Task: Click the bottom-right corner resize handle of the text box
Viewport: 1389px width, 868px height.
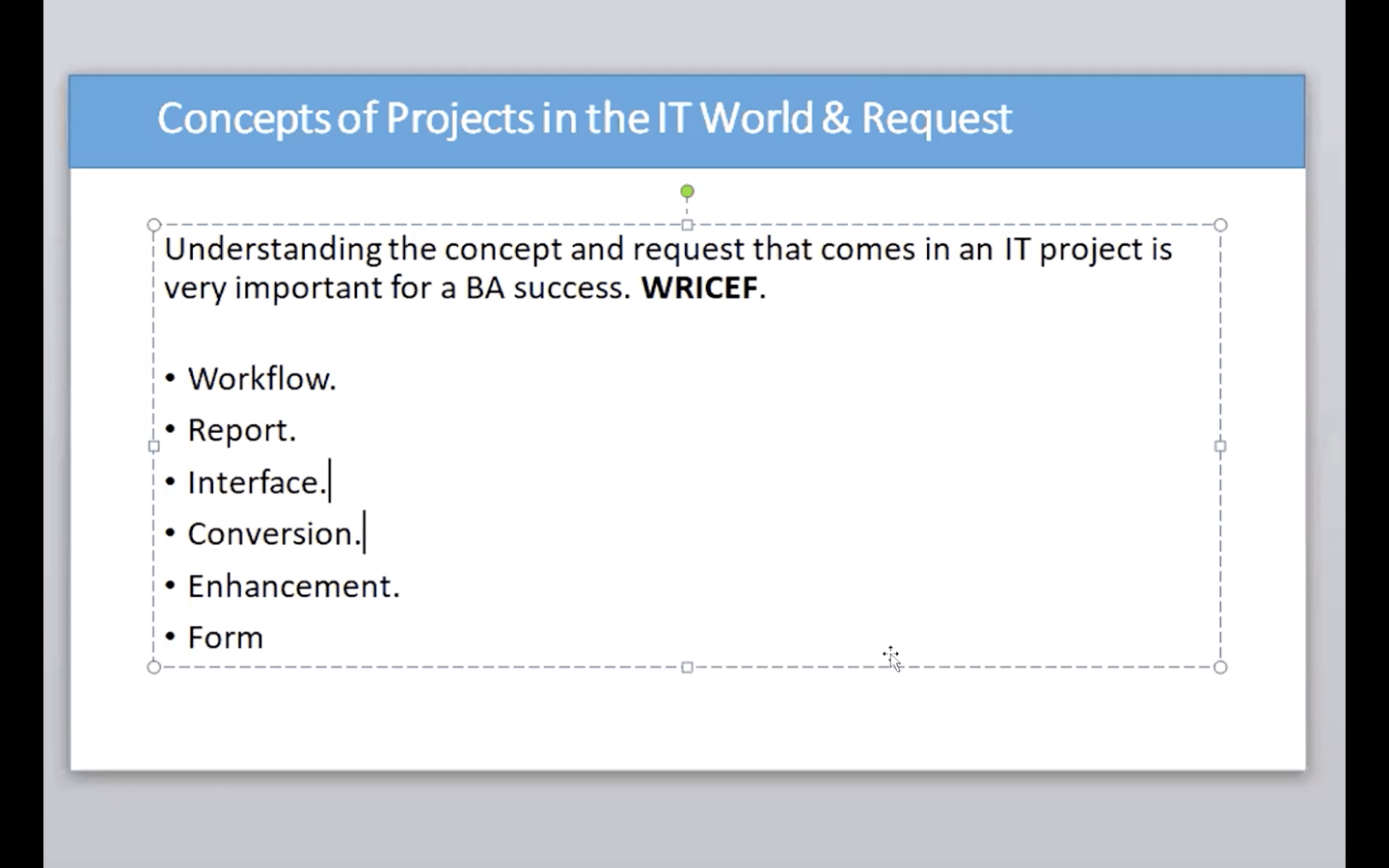Action: (1220, 667)
